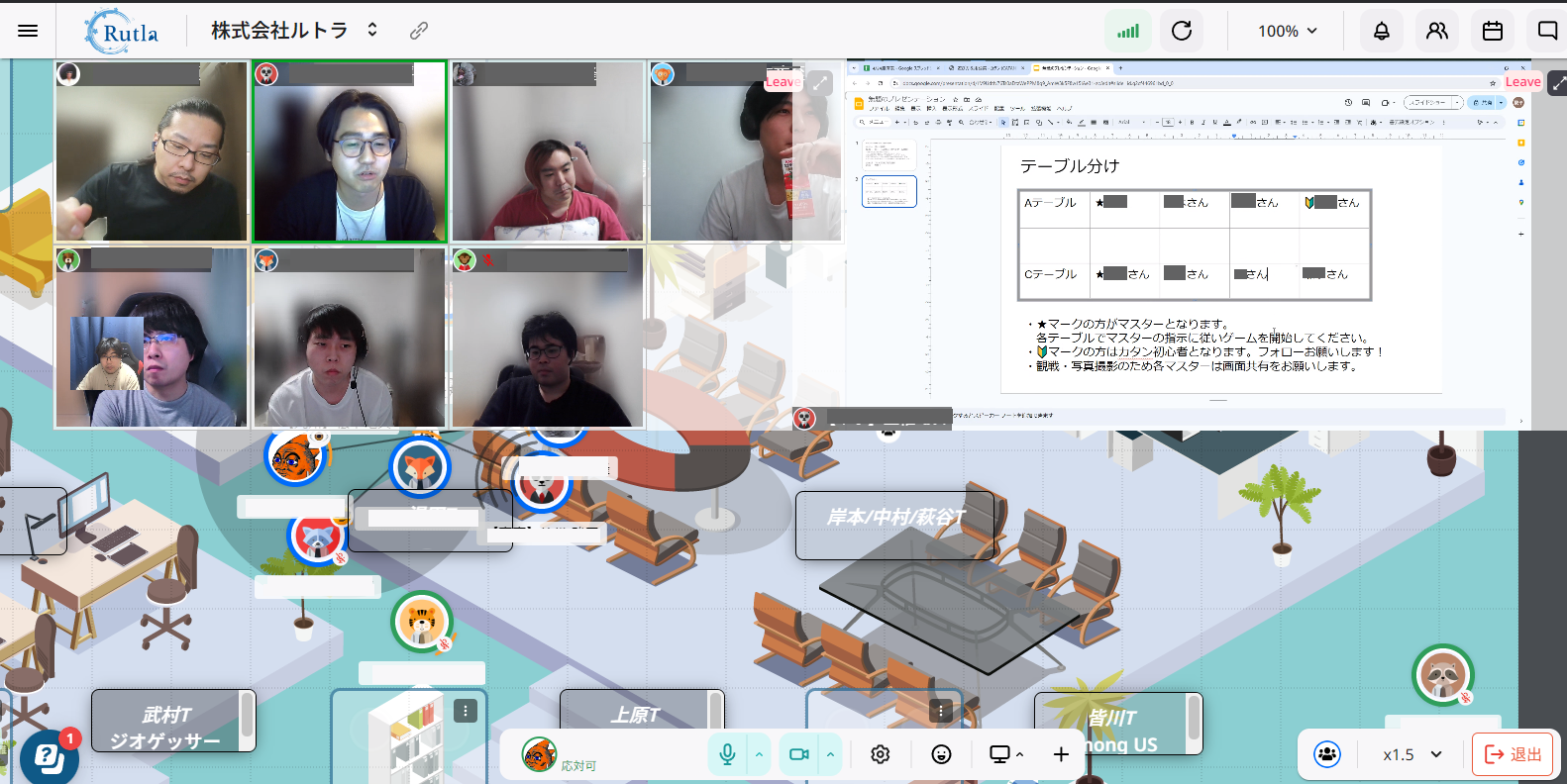Click the 退出 exit button
This screenshot has width=1567, height=784.
pyautogui.click(x=1515, y=754)
